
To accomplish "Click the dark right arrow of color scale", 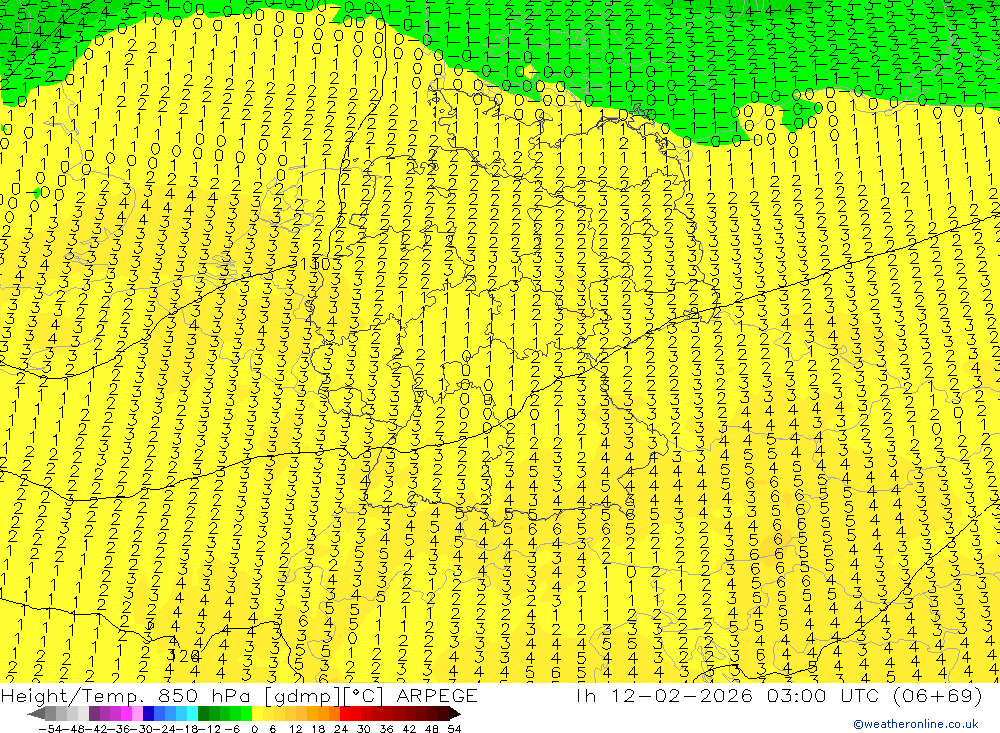I will click(x=455, y=713).
